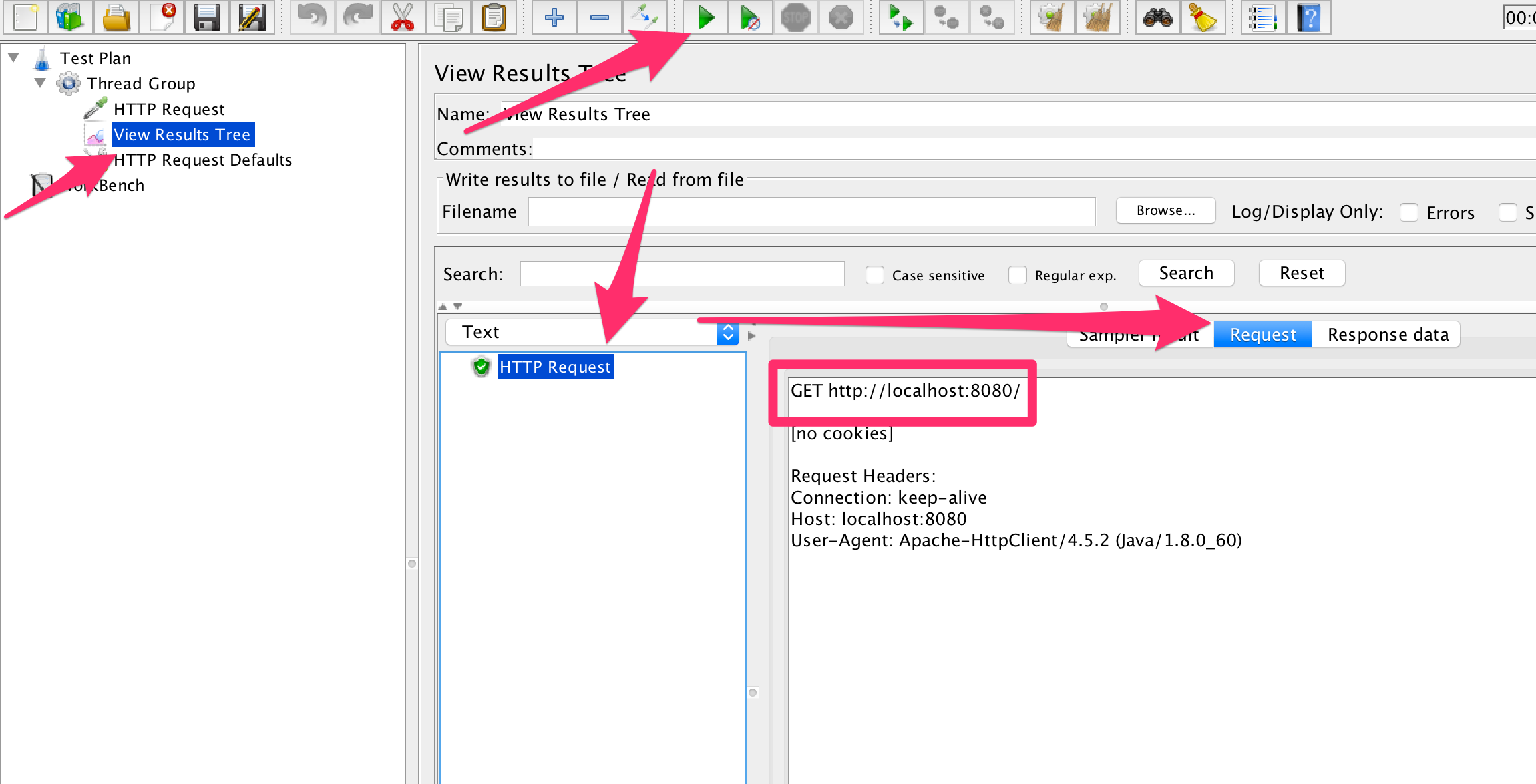Select Test Plan in the tree
This screenshot has height=784, width=1536.
point(95,59)
